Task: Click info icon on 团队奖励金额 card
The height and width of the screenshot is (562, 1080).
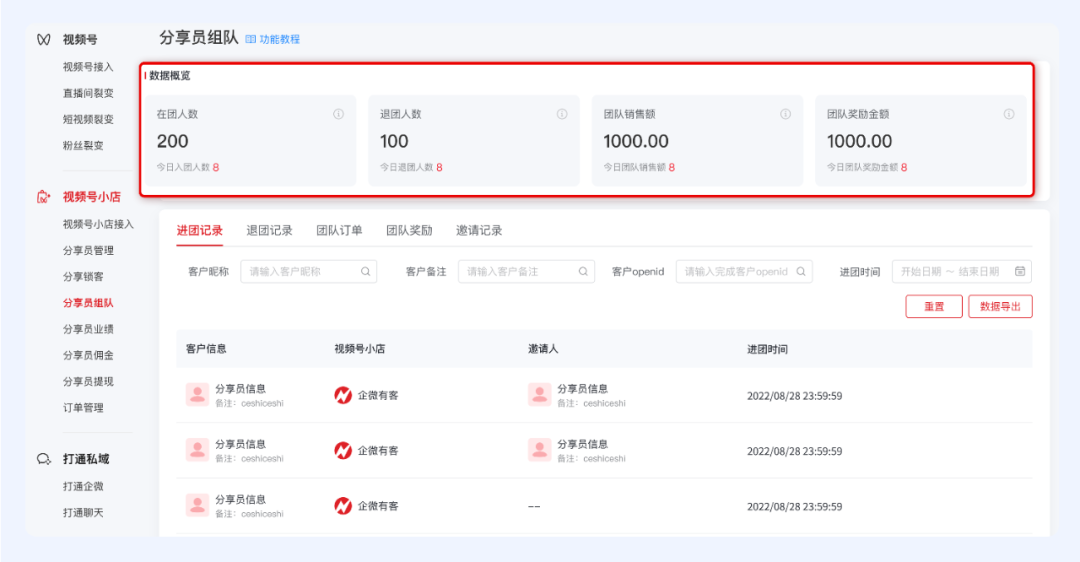Action: point(1008,115)
